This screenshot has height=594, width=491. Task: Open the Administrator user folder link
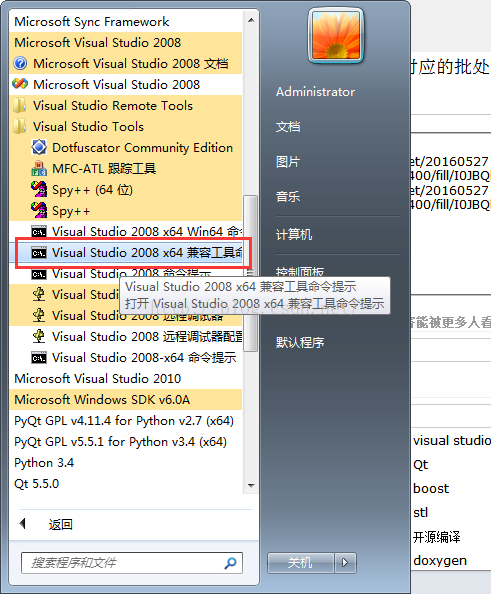pyautogui.click(x=316, y=92)
